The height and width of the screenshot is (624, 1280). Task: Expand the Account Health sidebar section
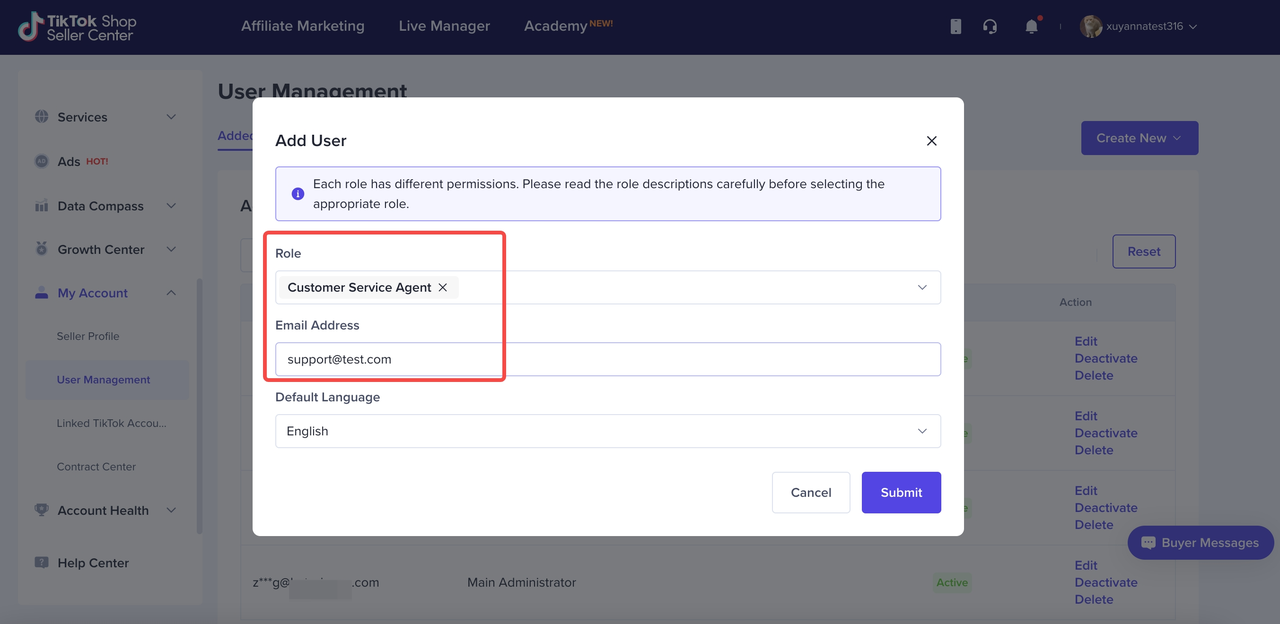[x=171, y=510]
